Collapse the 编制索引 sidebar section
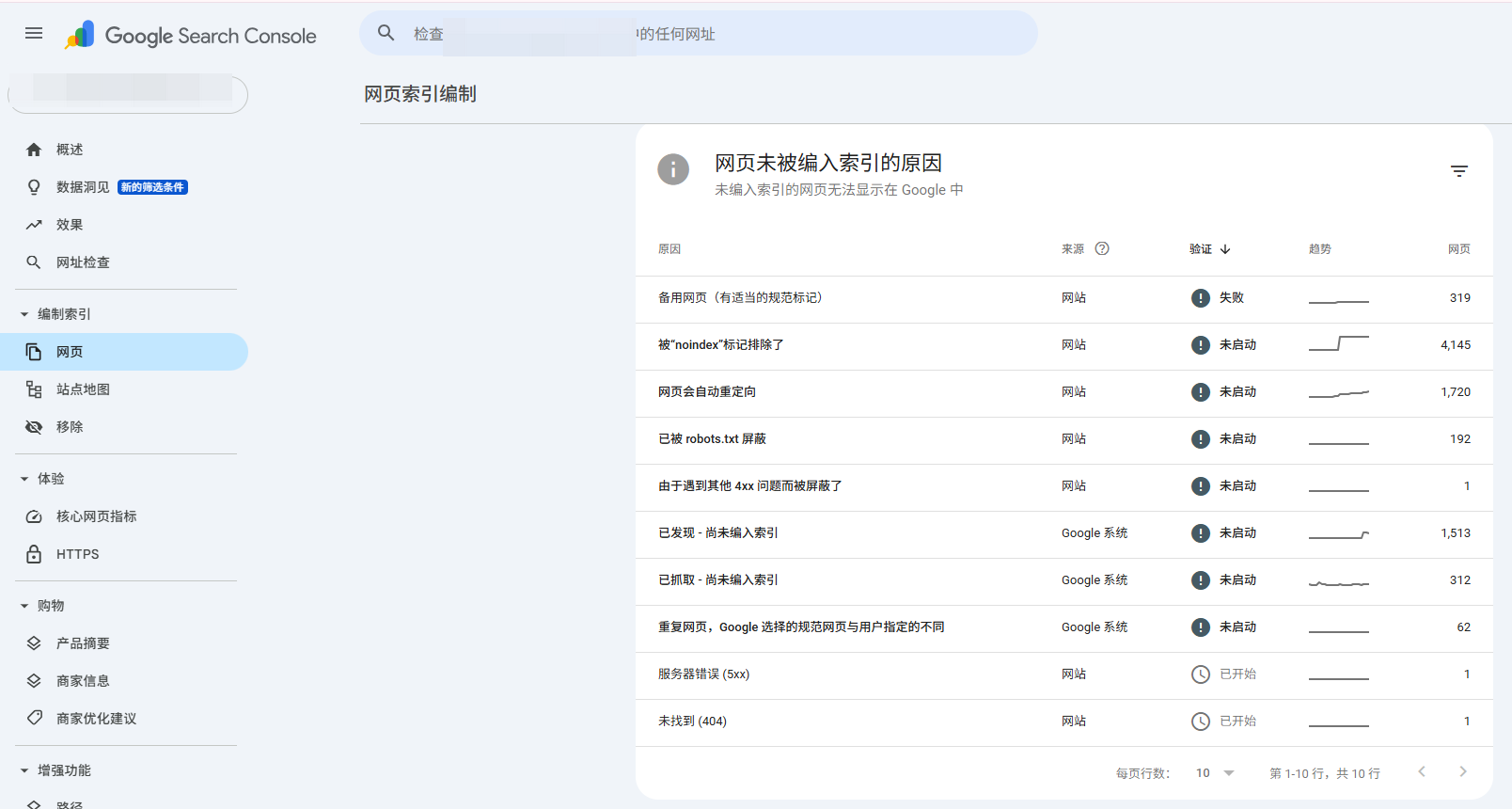Viewport: 1512px width, 809px height. click(x=24, y=314)
